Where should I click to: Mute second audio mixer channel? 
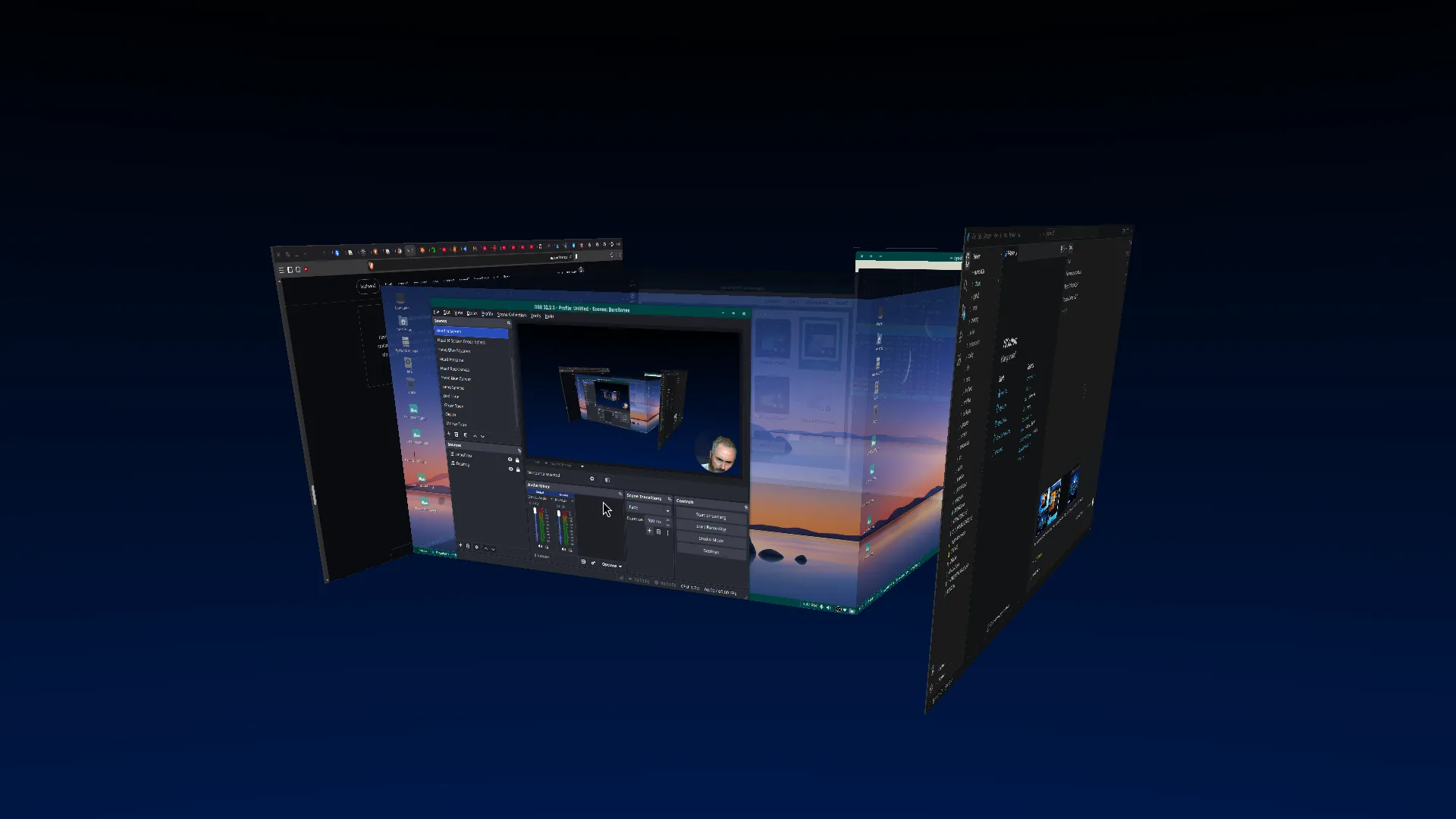pos(563,549)
